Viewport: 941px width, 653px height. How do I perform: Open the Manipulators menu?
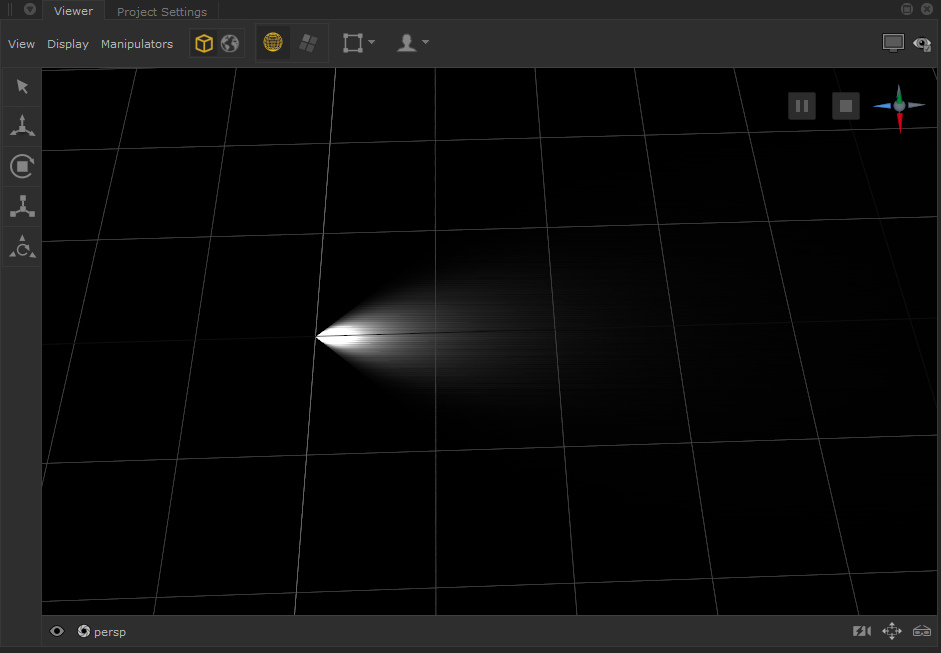click(x=137, y=44)
